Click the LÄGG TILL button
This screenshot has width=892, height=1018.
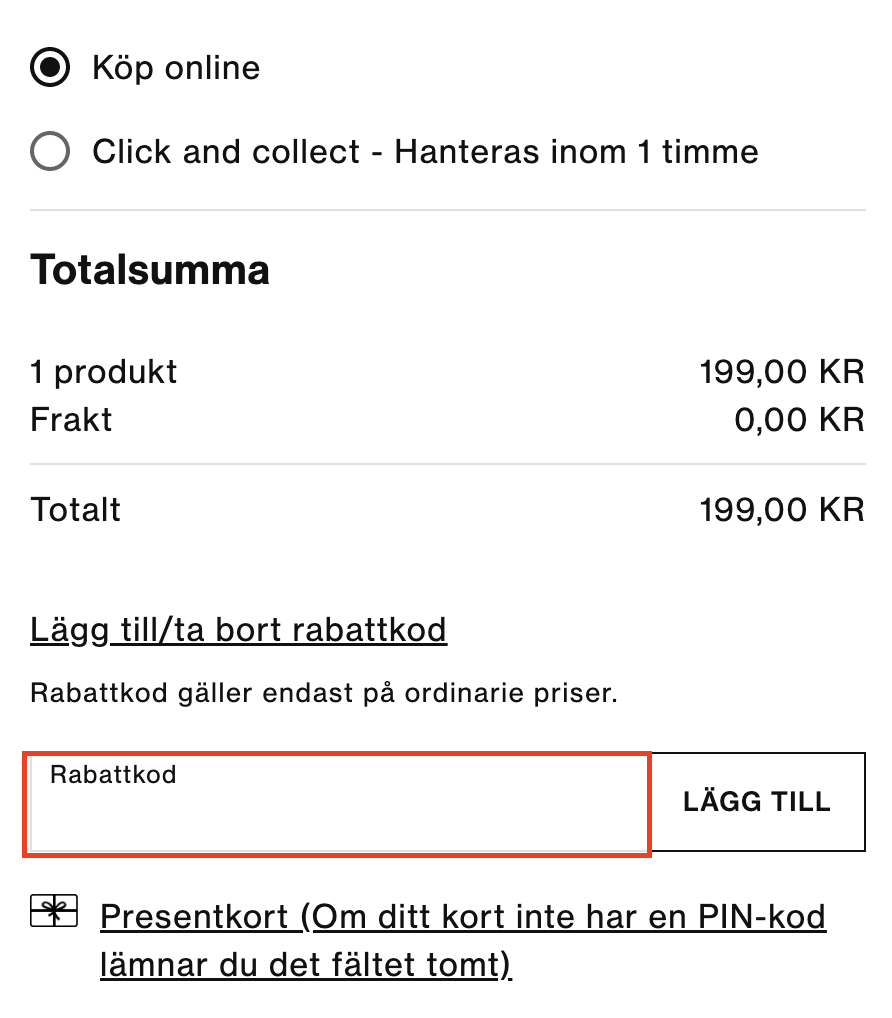pyautogui.click(x=757, y=802)
